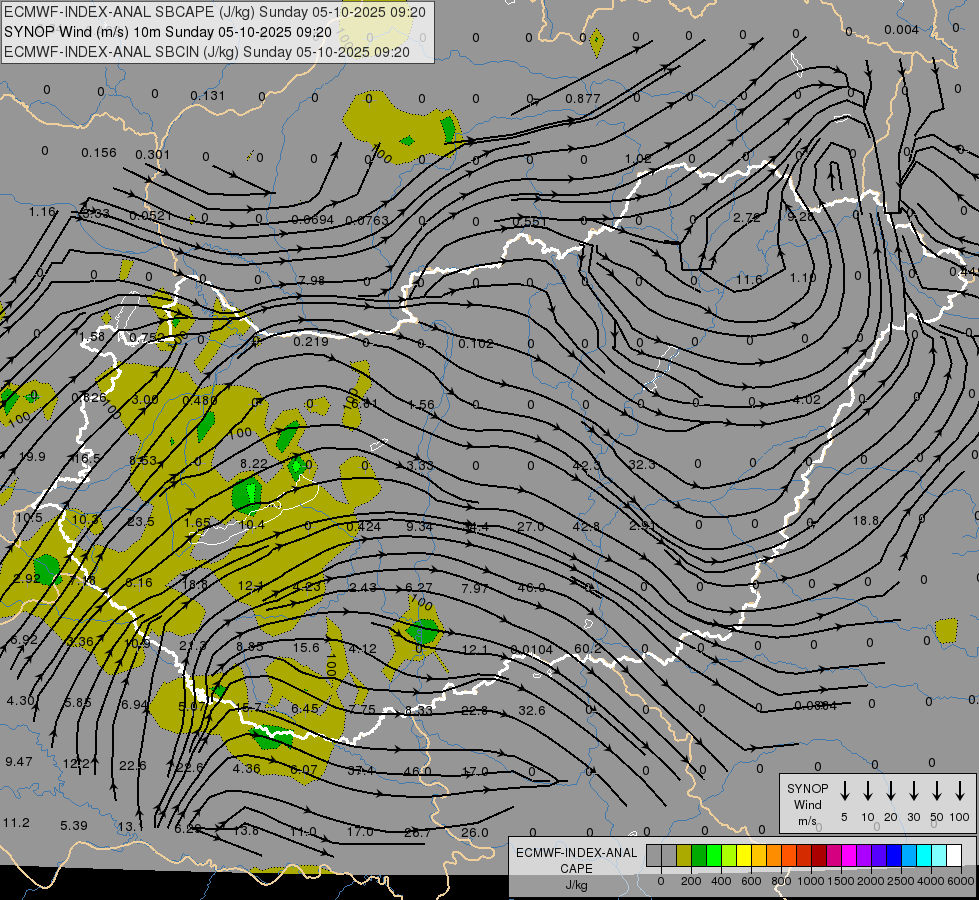
Task: Click the map value 11.6
Action: pos(749,279)
